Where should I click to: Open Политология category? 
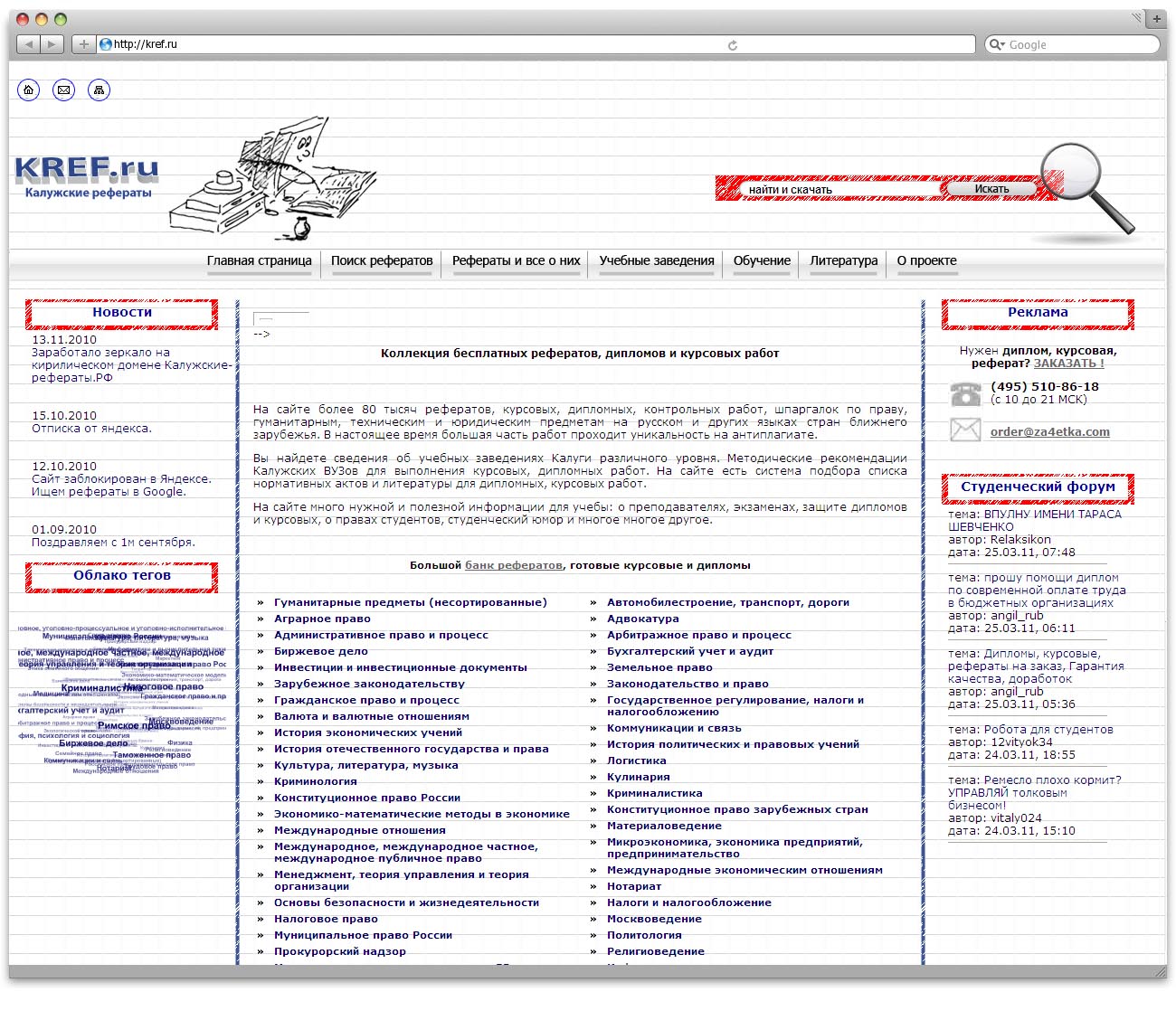(644, 935)
